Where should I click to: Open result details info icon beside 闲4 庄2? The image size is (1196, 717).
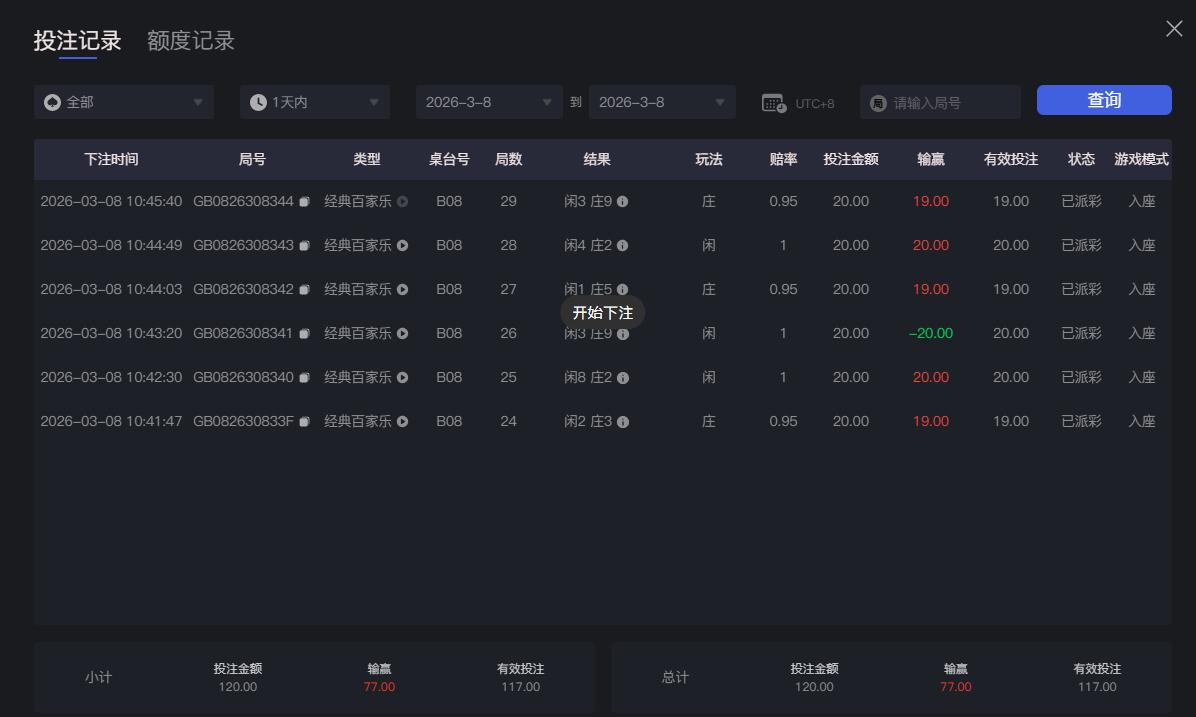click(621, 245)
